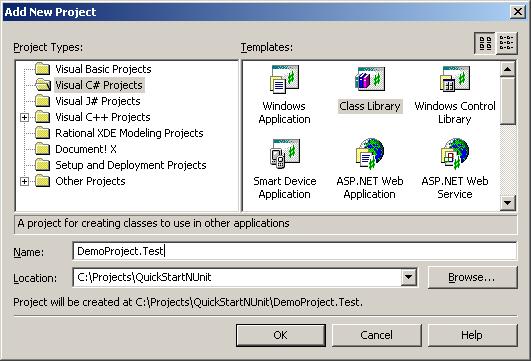The image size is (531, 361).
Task: Click the 'Windows Control Library' caption text
Action: [x=455, y=113]
